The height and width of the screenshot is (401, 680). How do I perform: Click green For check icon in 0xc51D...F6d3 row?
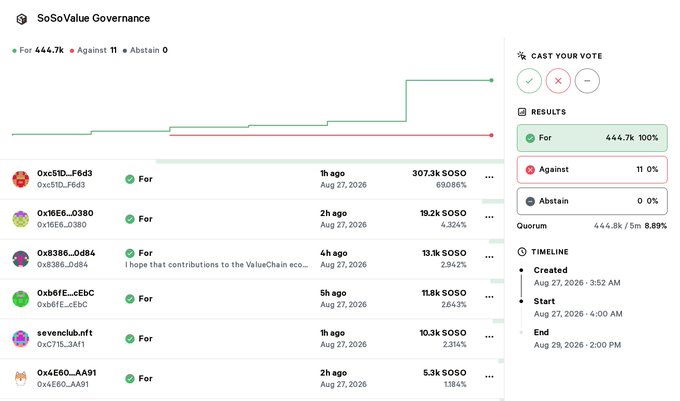130,179
